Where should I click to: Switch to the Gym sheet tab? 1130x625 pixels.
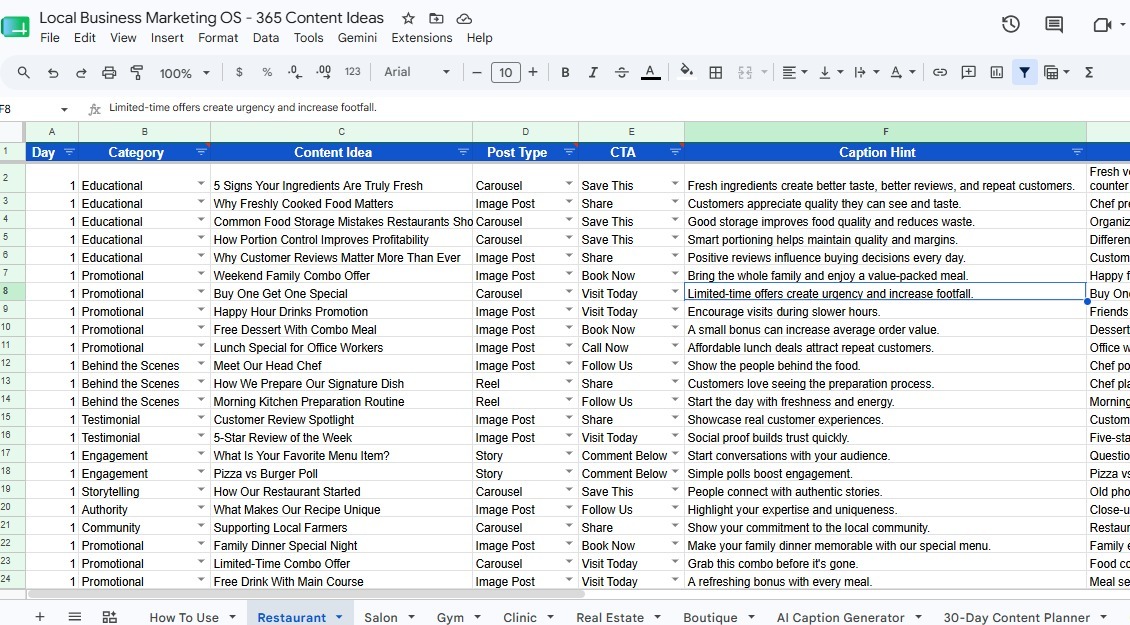(450, 617)
